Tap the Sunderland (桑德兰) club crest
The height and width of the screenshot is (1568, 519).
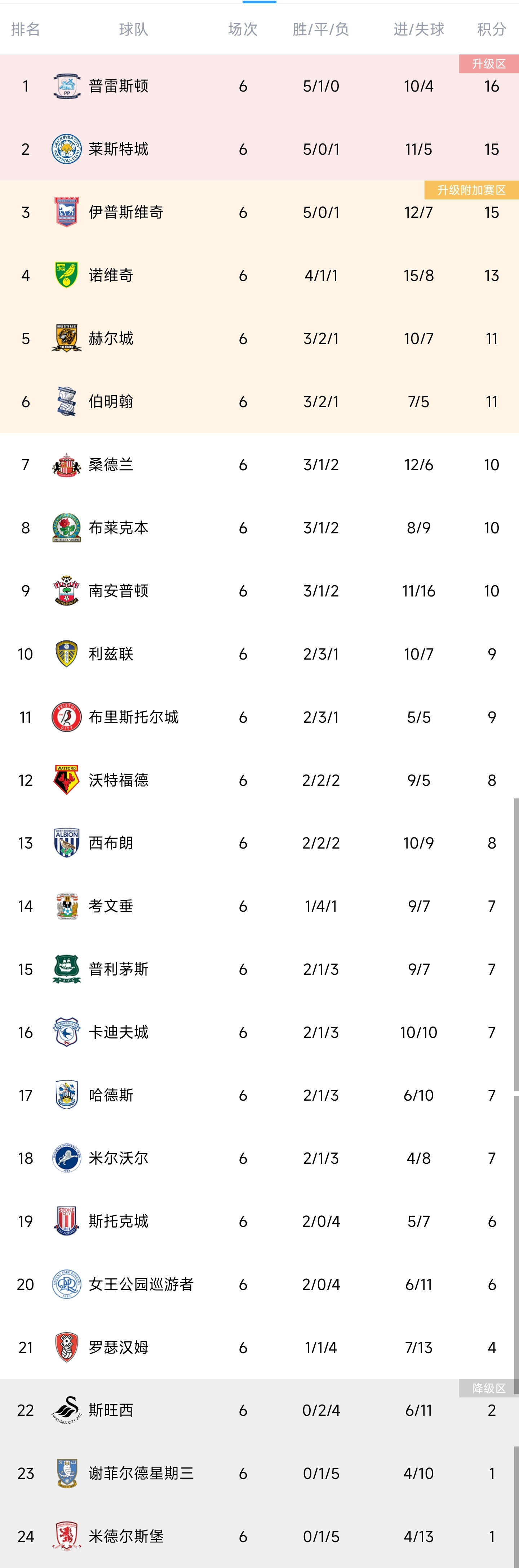66,464
